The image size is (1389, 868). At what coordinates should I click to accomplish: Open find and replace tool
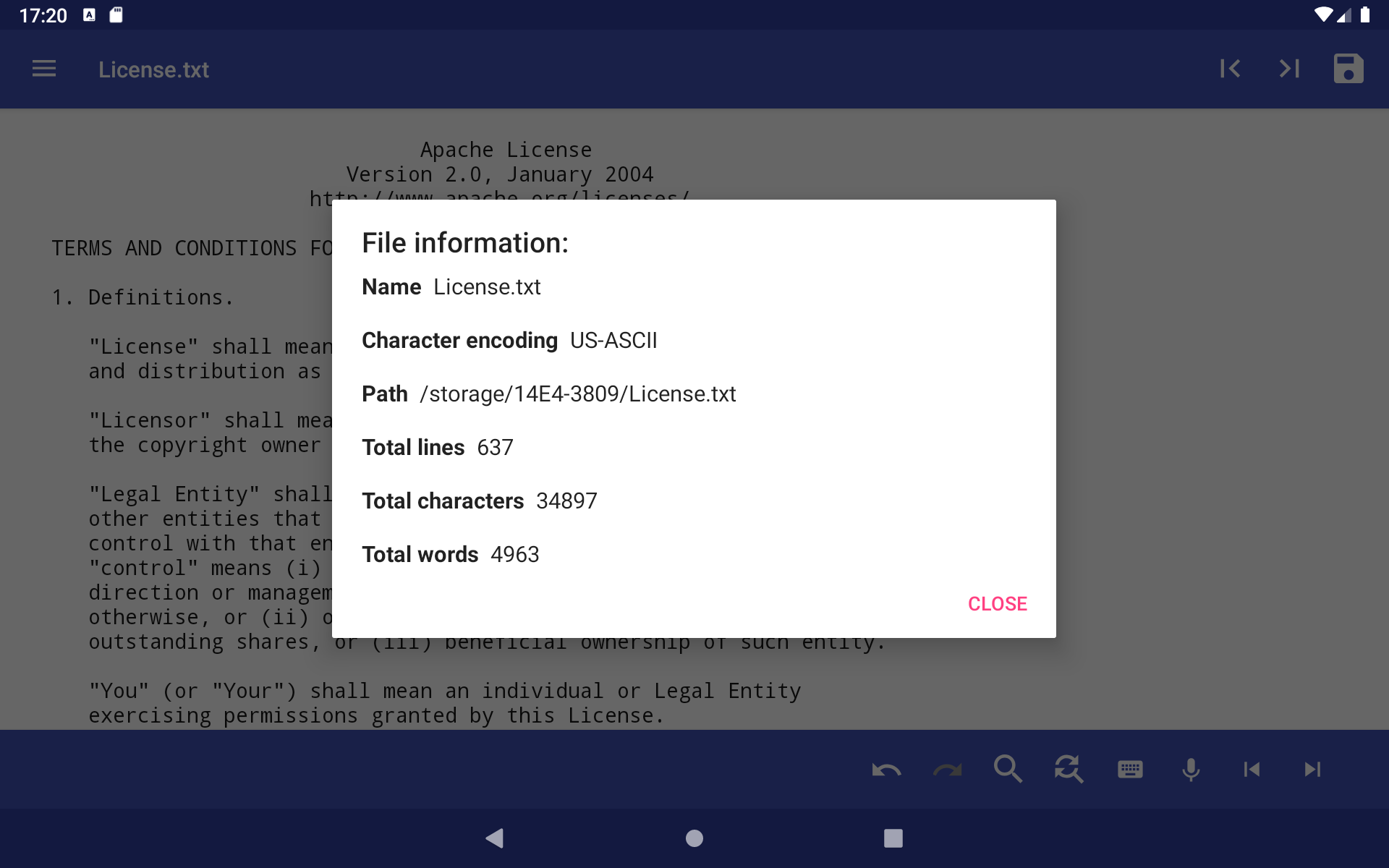pyautogui.click(x=1069, y=770)
